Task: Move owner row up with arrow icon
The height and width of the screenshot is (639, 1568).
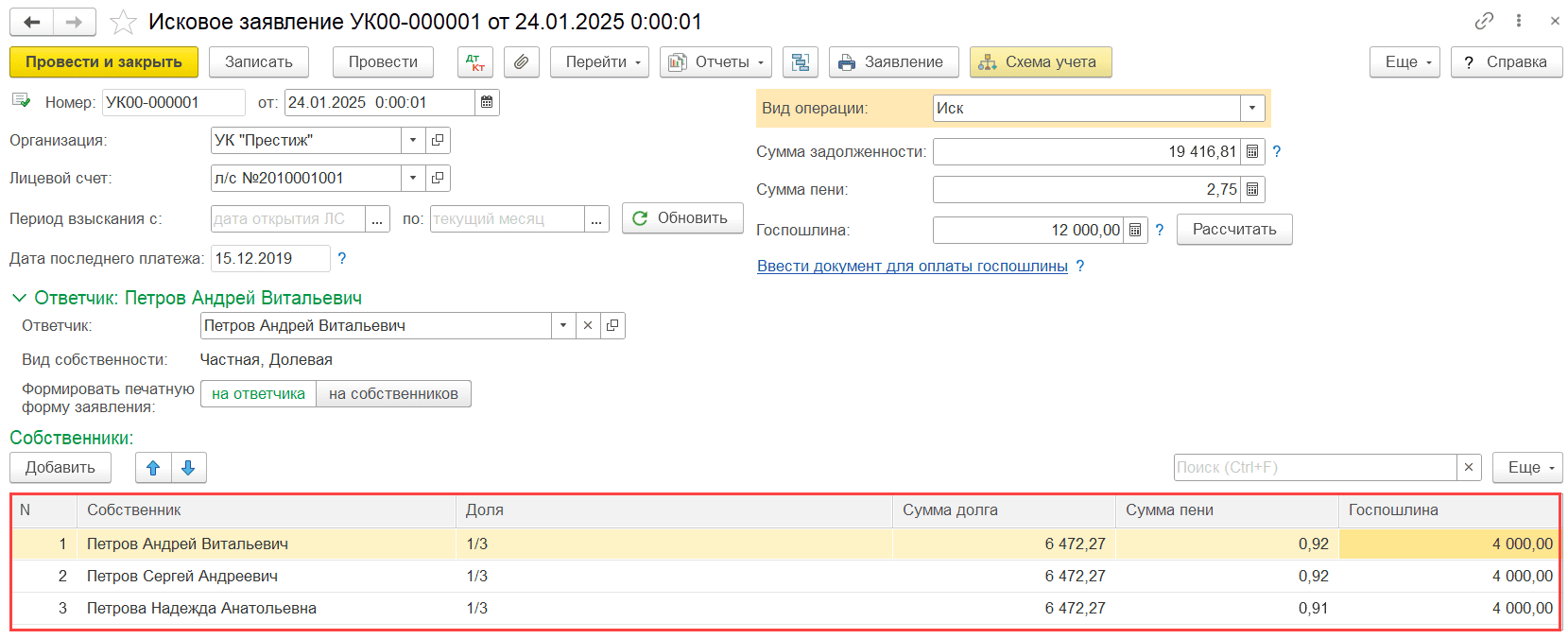Action: coord(153,468)
